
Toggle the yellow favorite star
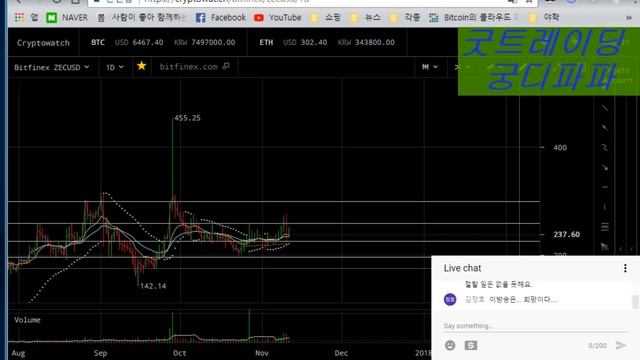click(141, 66)
